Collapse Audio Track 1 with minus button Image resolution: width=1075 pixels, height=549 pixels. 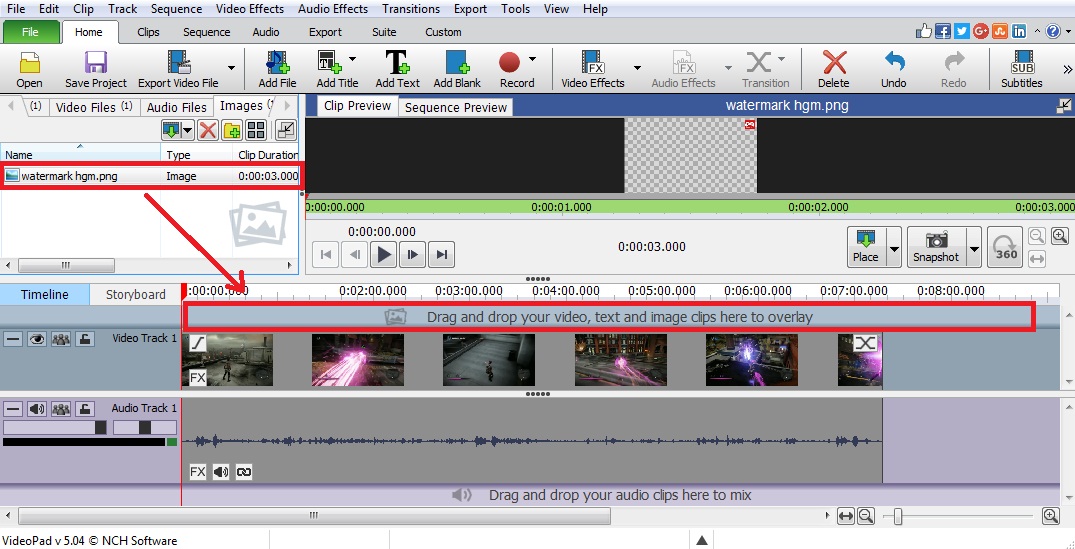[12, 409]
